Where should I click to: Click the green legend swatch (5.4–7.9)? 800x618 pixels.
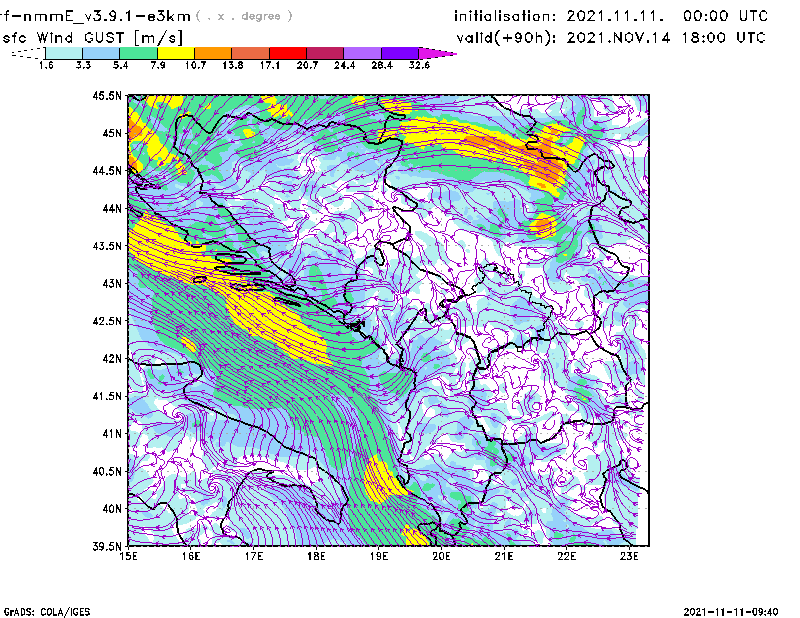click(138, 53)
